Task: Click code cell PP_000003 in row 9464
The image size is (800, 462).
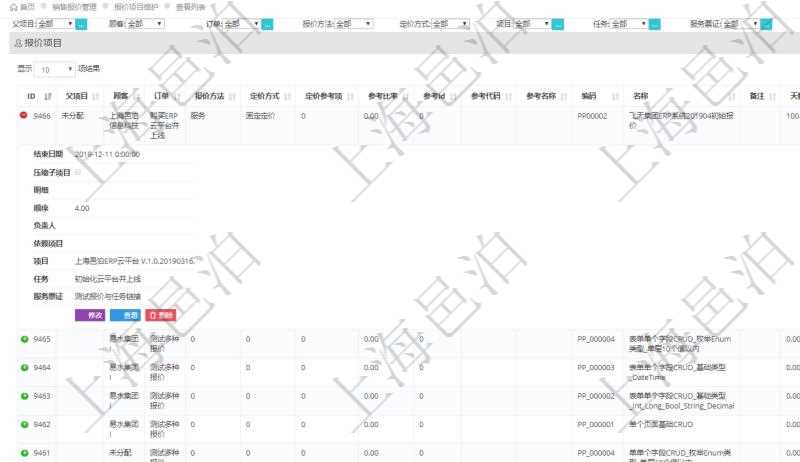Action: 596,367
